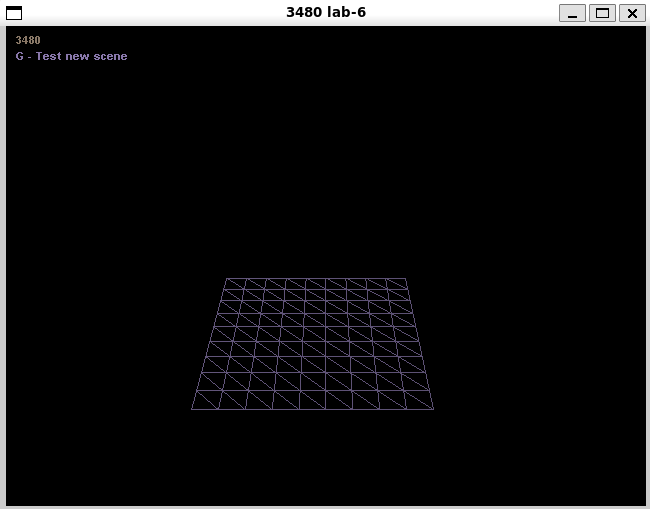650x509 pixels.
Task: Minimize the 3480 lab-6 window
Action: point(572,13)
